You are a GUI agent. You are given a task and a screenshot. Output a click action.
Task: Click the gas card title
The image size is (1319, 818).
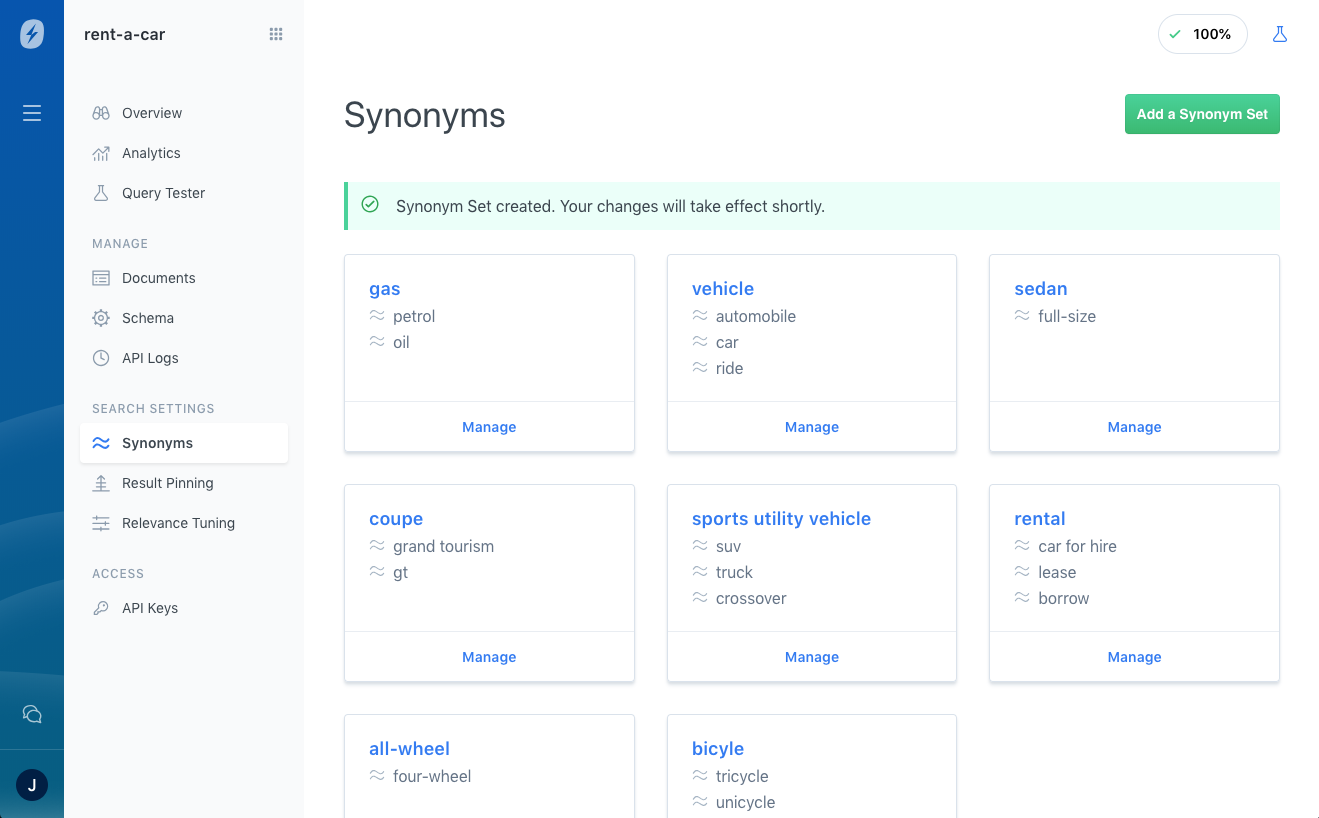(385, 289)
